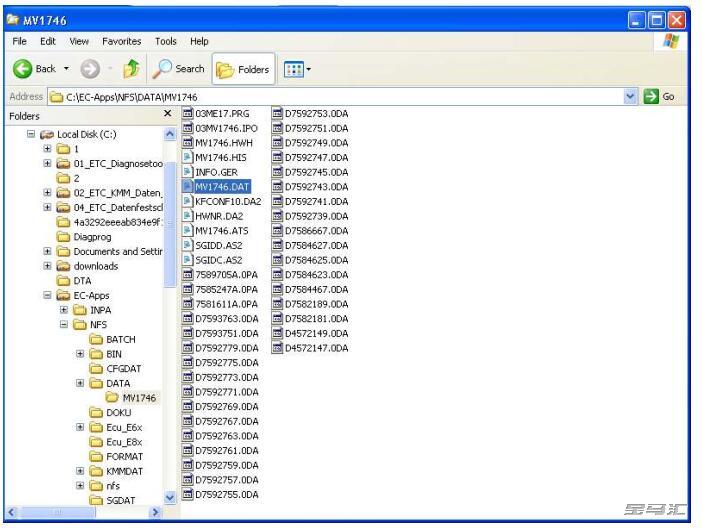Toggle the Folders pane button
This screenshot has height=532, width=702.
click(243, 69)
